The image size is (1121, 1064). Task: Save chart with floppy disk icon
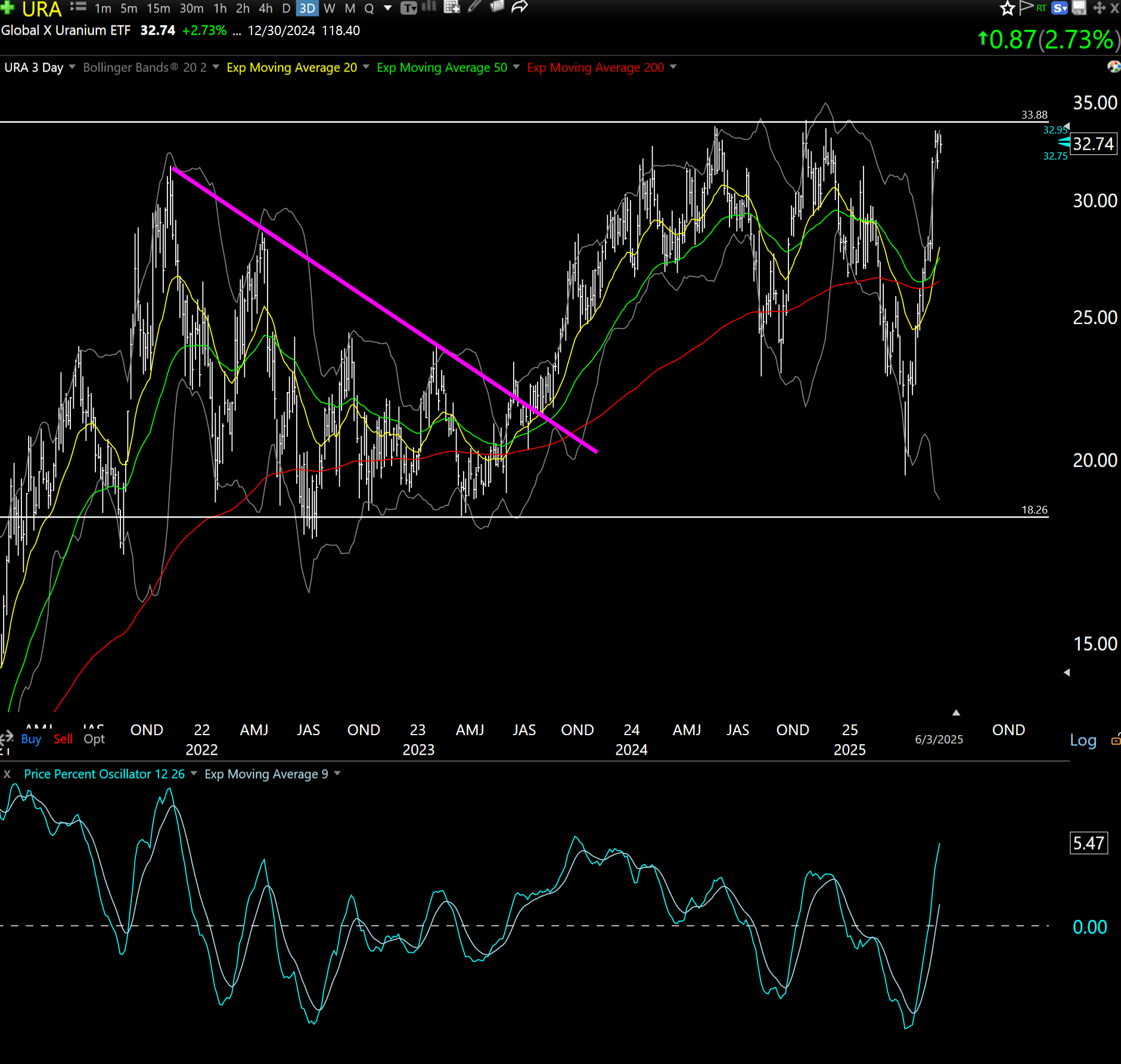(1079, 8)
